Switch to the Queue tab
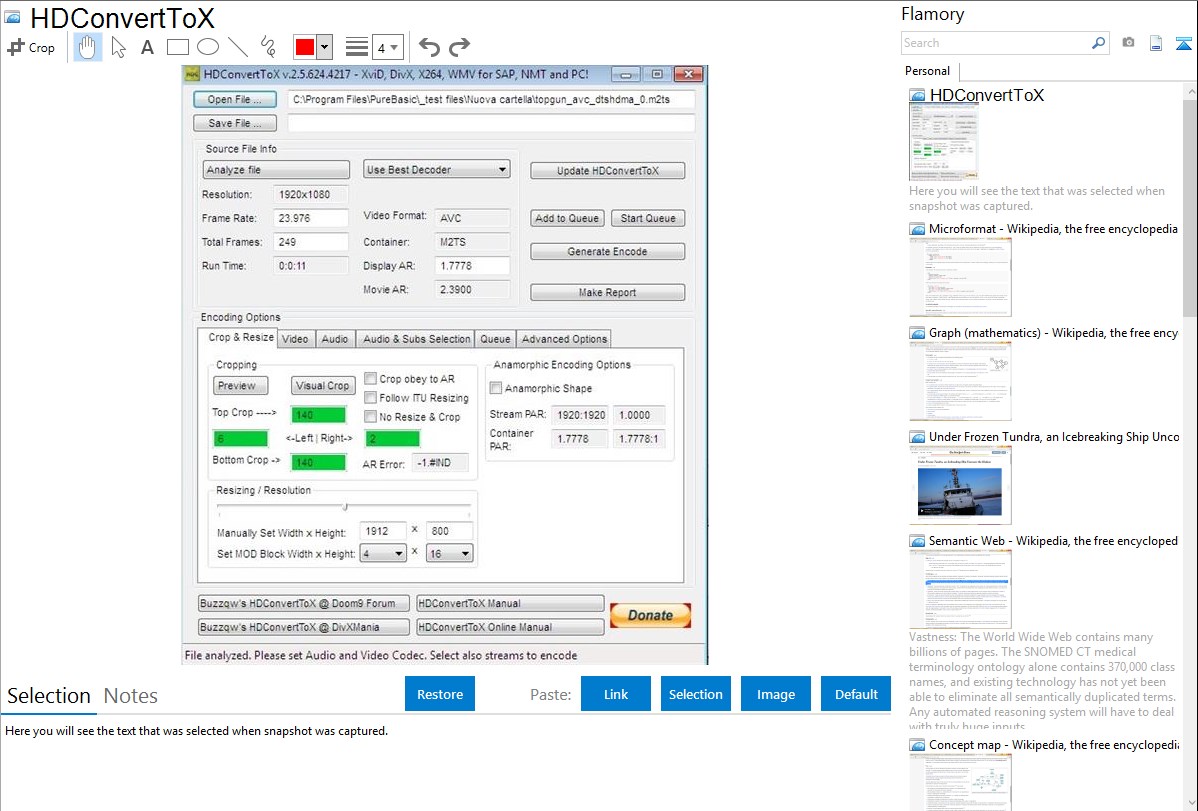 495,339
